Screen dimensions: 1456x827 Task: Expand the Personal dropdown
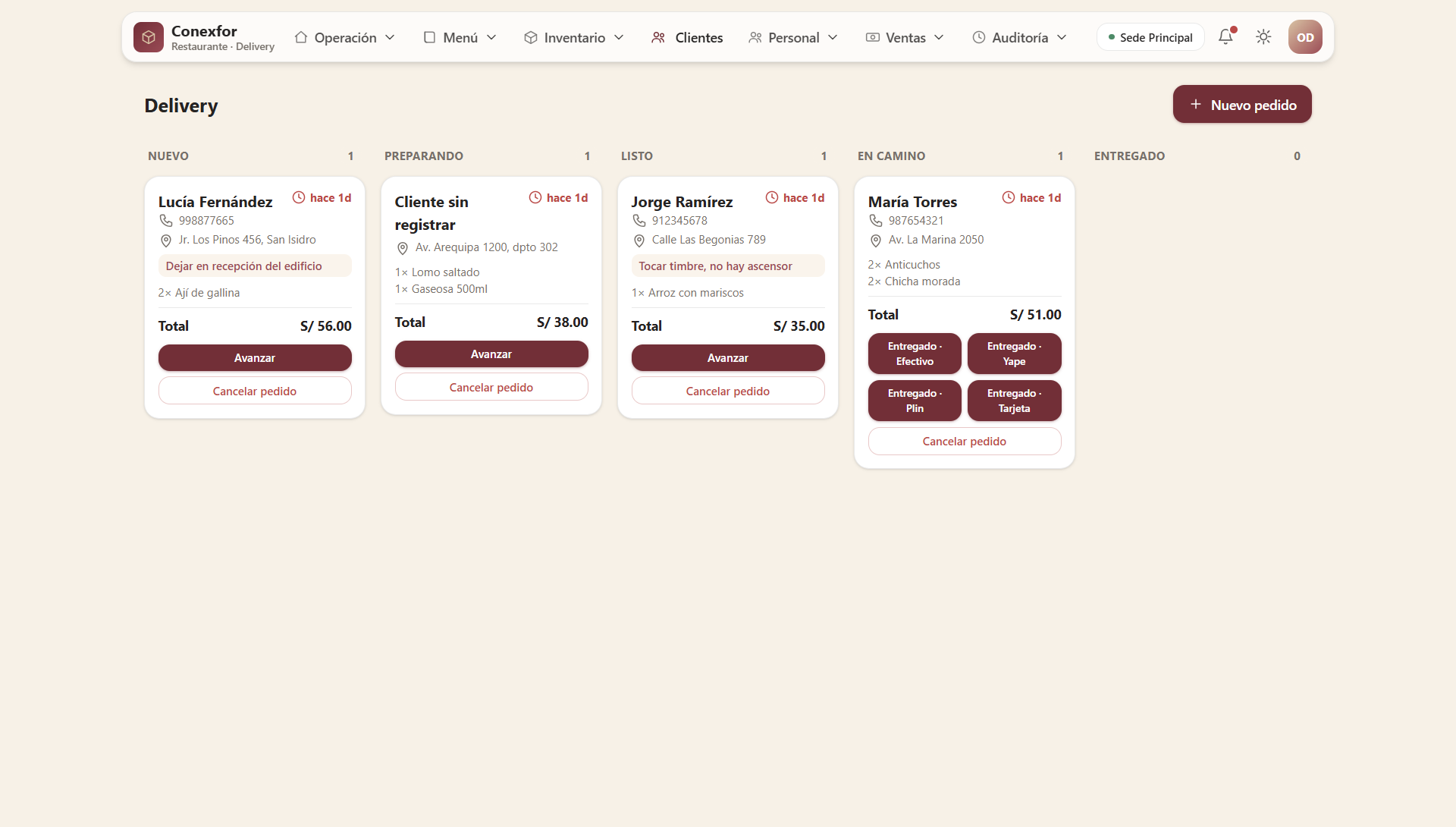click(x=793, y=37)
